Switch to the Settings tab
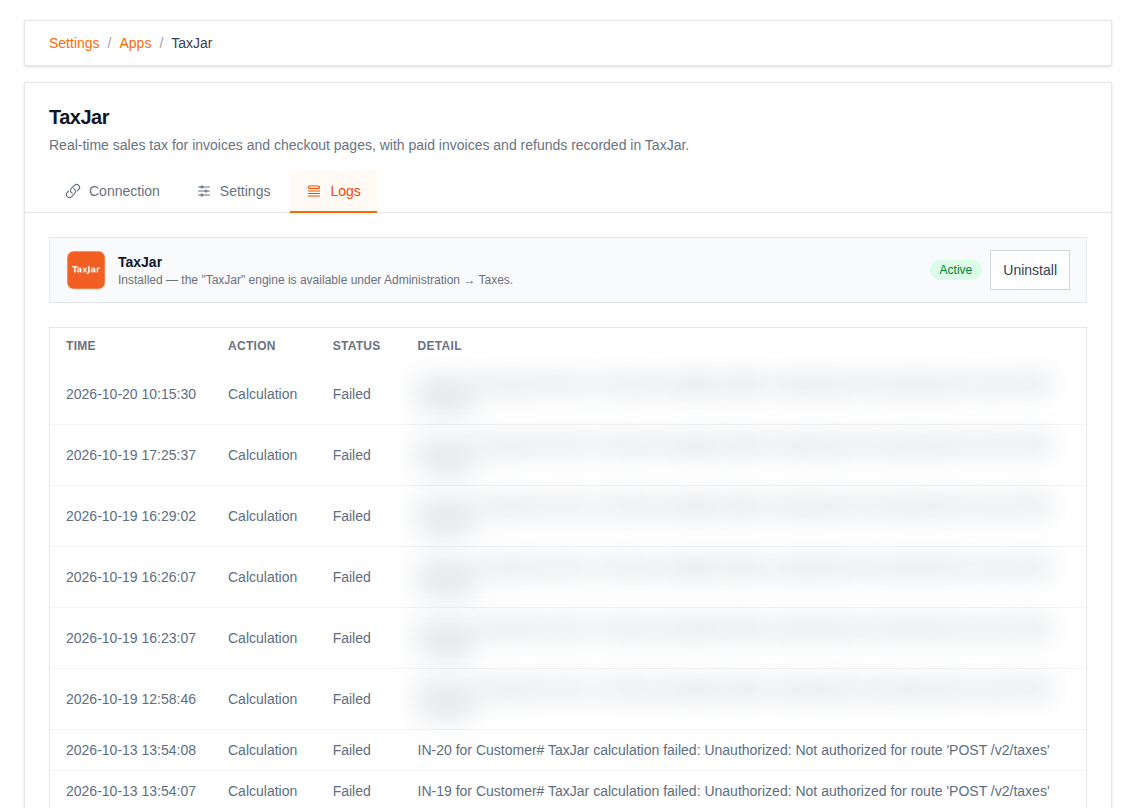The height and width of the screenshot is (808, 1136). coord(233,191)
